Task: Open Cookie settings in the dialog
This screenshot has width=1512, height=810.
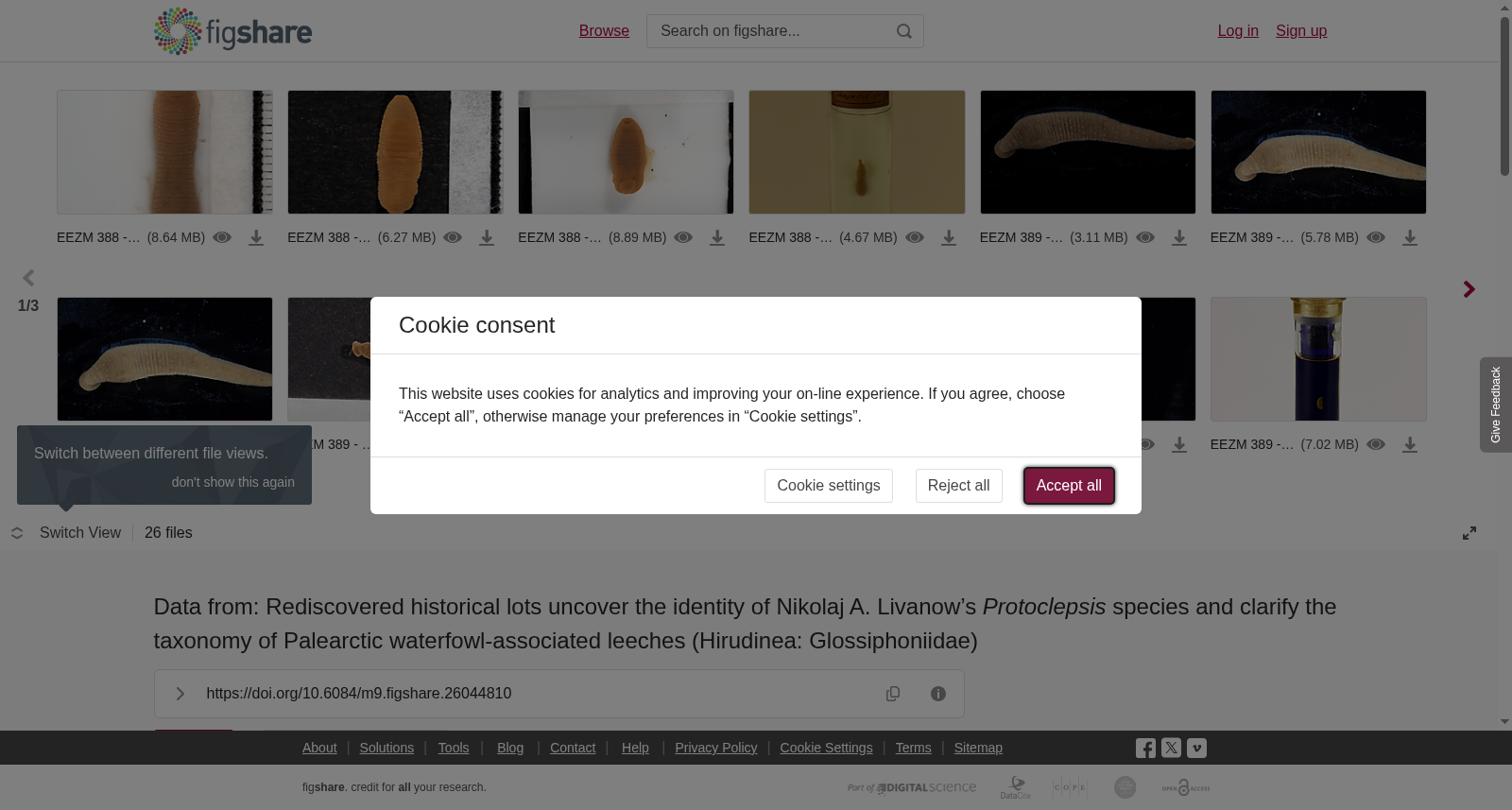Action: point(829,486)
